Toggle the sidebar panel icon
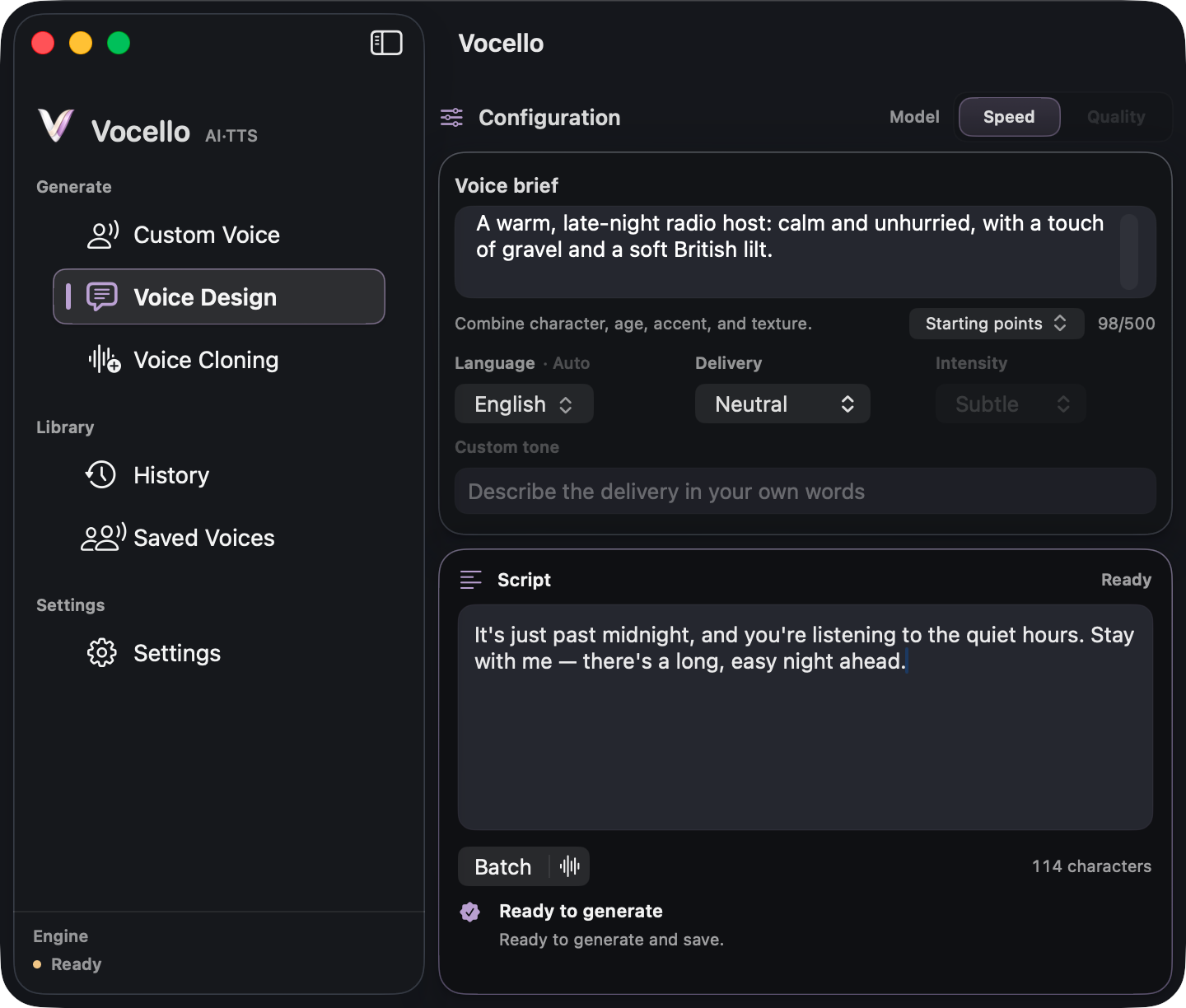The height and width of the screenshot is (1008, 1186). tap(386, 43)
